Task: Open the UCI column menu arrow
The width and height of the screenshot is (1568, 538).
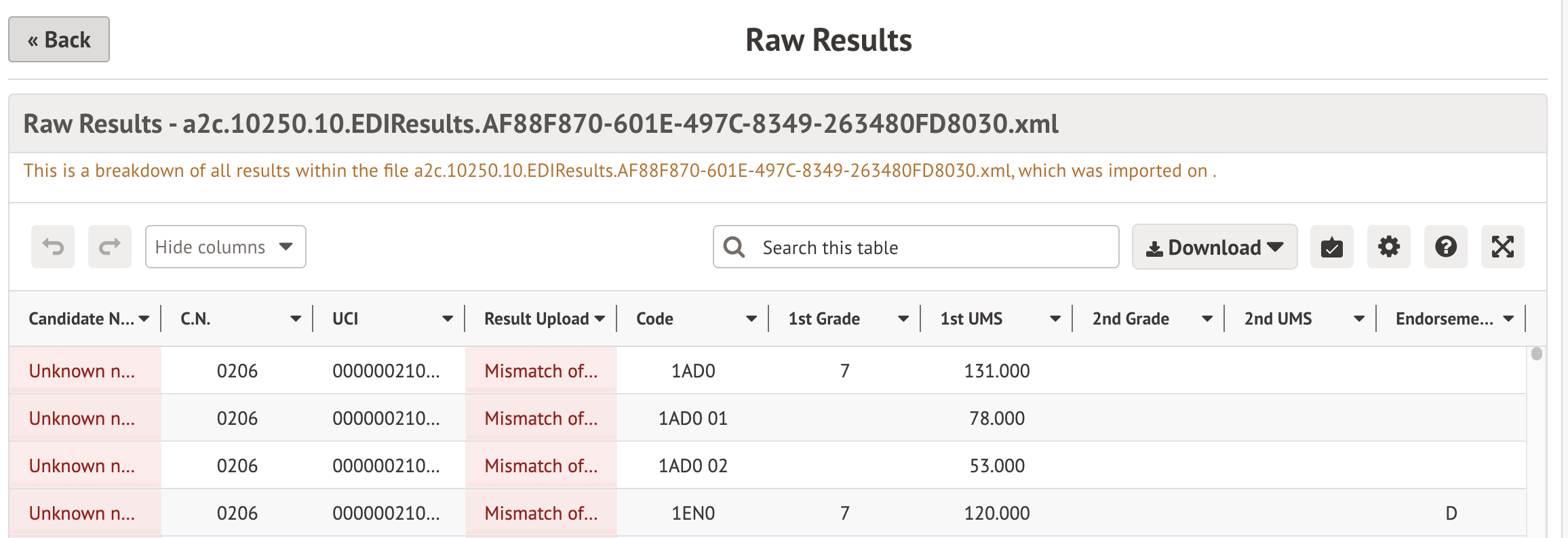Action: pos(448,319)
